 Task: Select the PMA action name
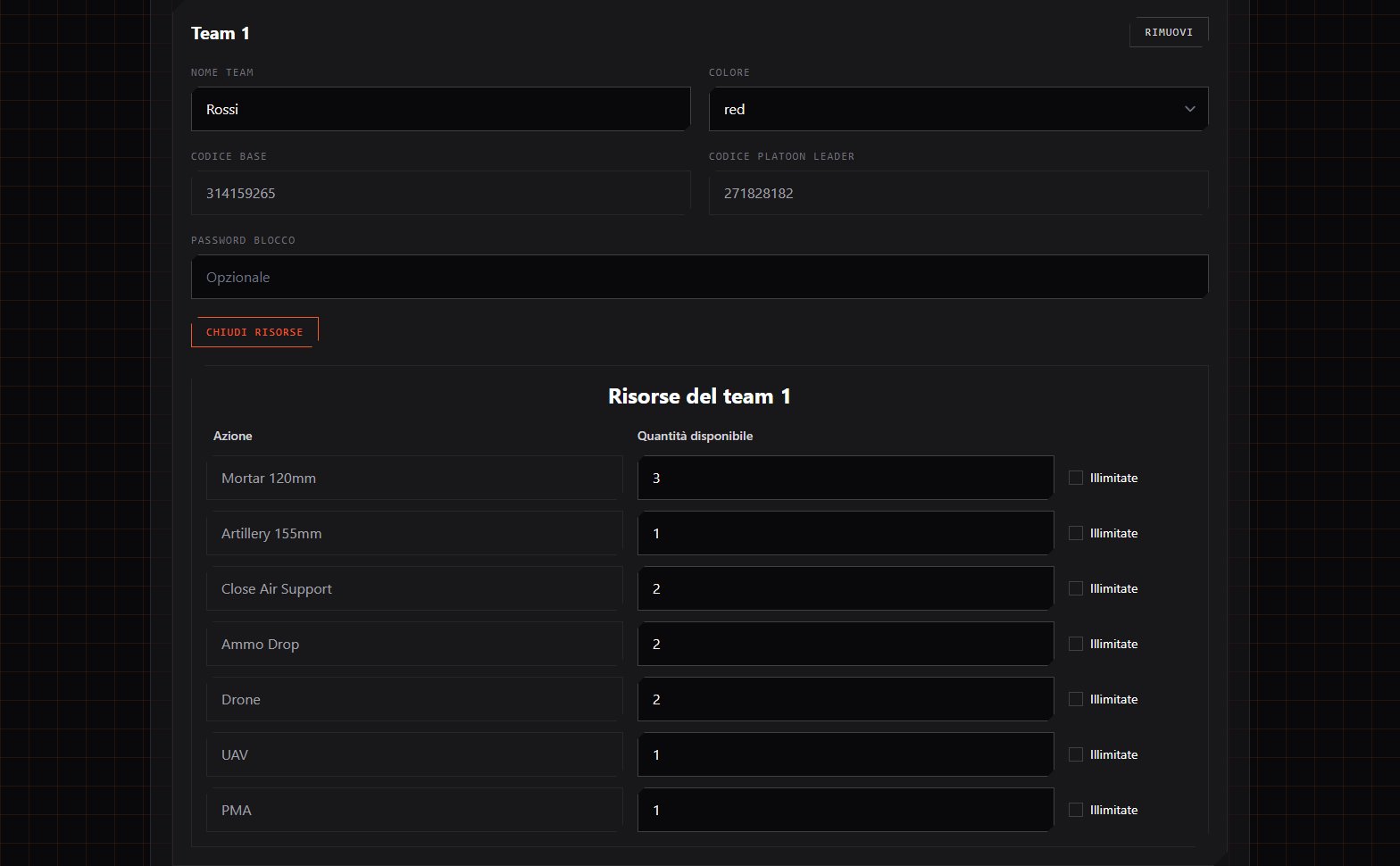click(x=414, y=810)
